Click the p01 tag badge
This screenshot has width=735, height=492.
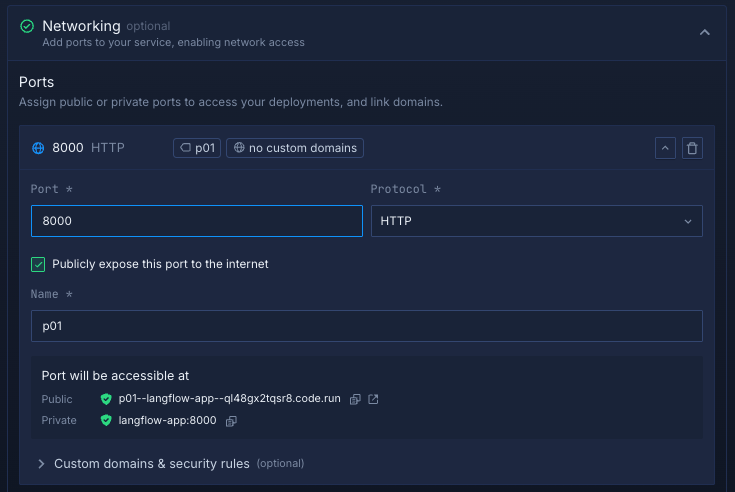click(x=197, y=148)
